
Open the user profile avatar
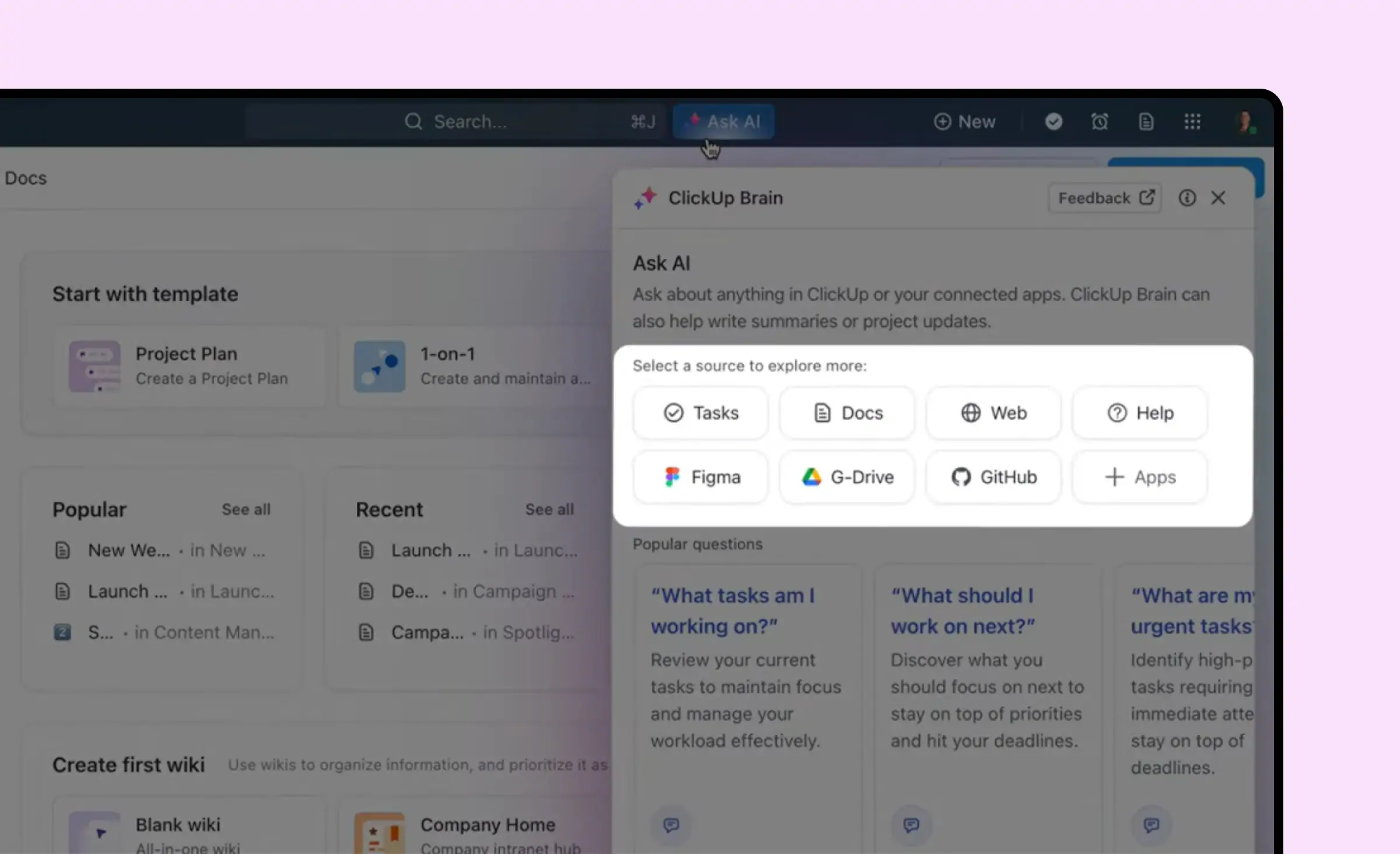[x=1245, y=121]
